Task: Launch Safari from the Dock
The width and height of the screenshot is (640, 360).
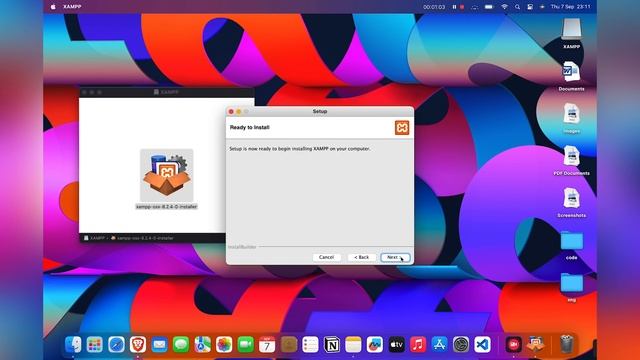Action: coord(116,344)
